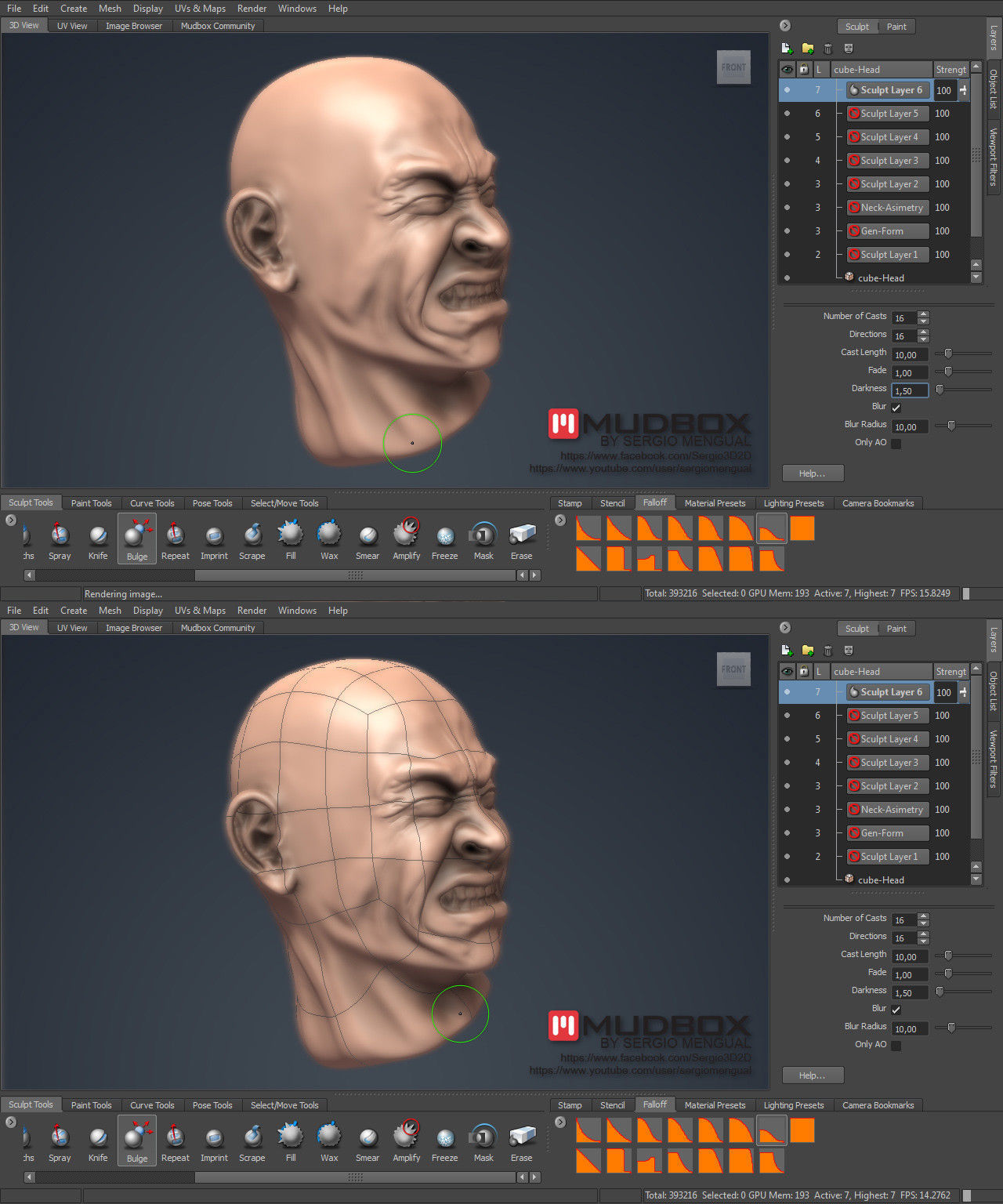The image size is (1003, 1204).
Task: Collapse falloff tray arrow in top window
Action: click(559, 520)
